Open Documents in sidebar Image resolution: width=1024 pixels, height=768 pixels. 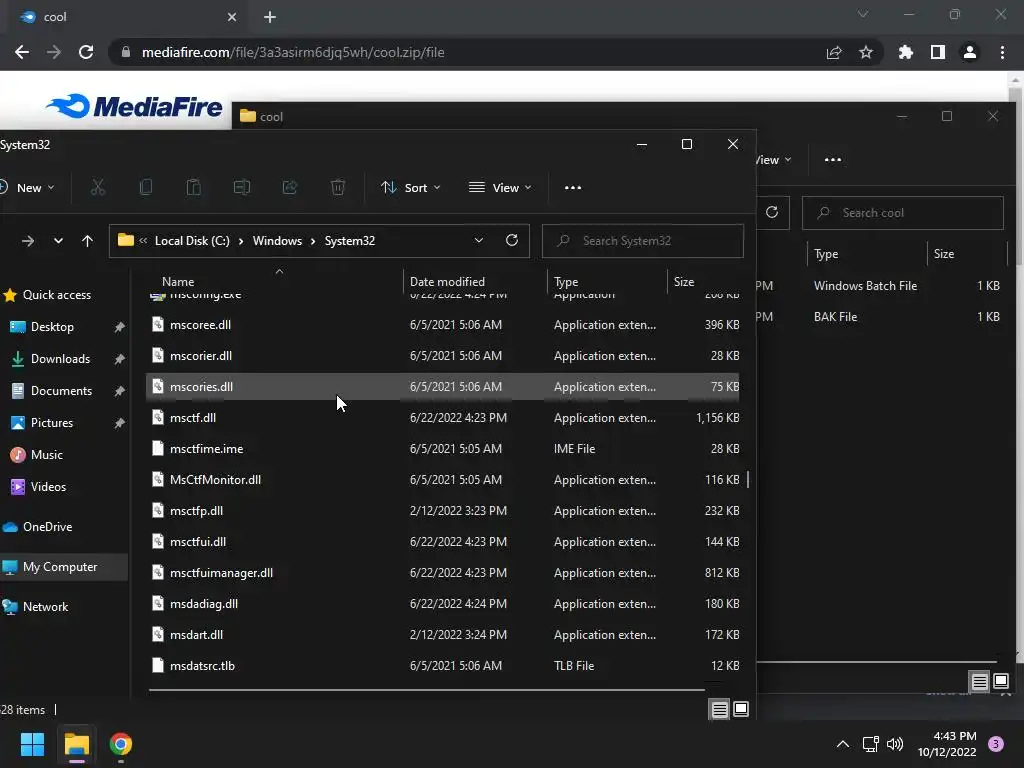61,391
